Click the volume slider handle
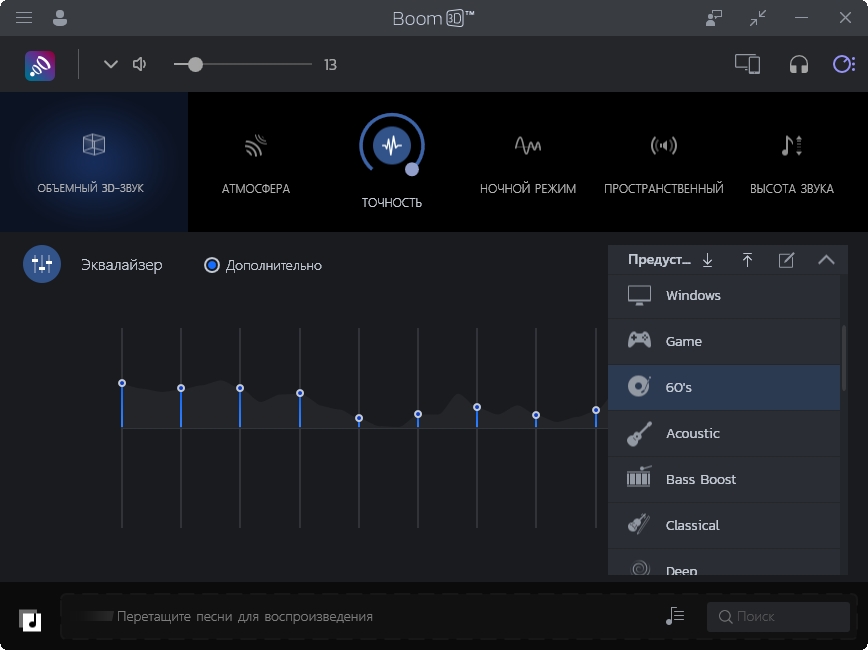 tap(195, 64)
